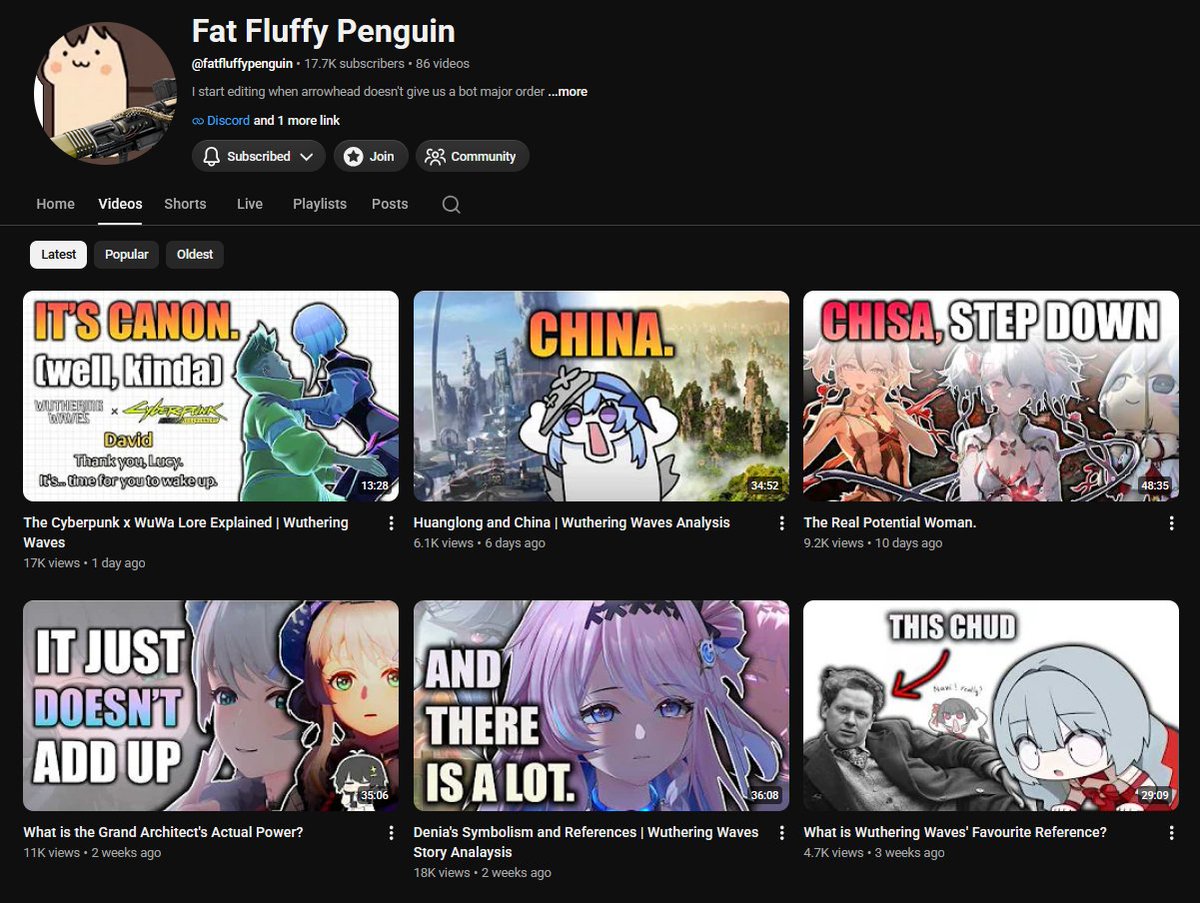Click the '17.7K subscribers' text

tap(355, 64)
